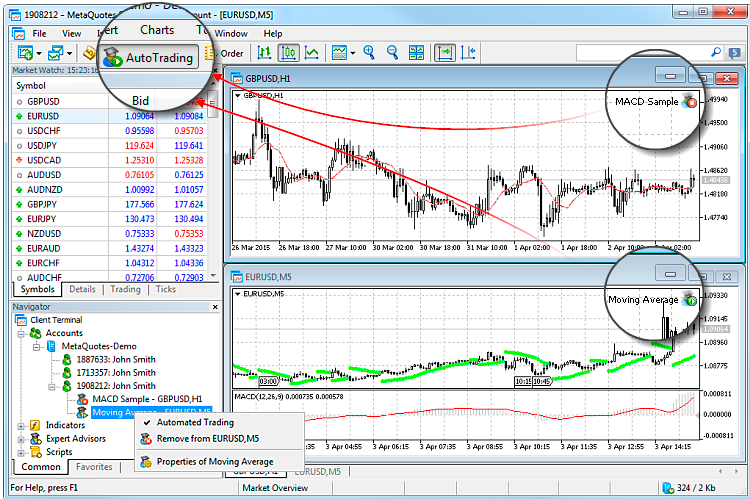Select the bar chart icon in toolbar
This screenshot has width=750, height=499.
(x=265, y=52)
